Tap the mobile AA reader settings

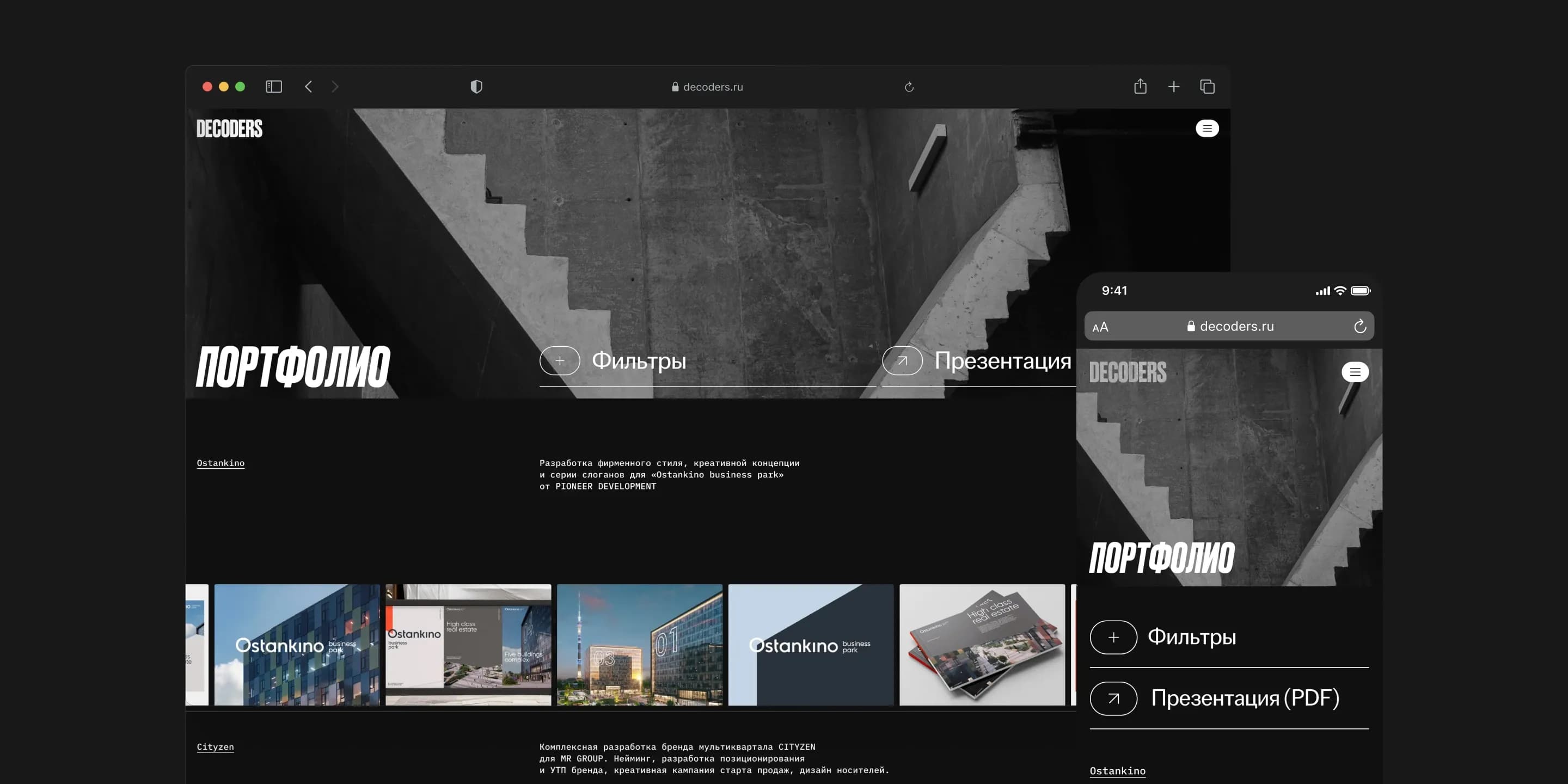click(1100, 327)
